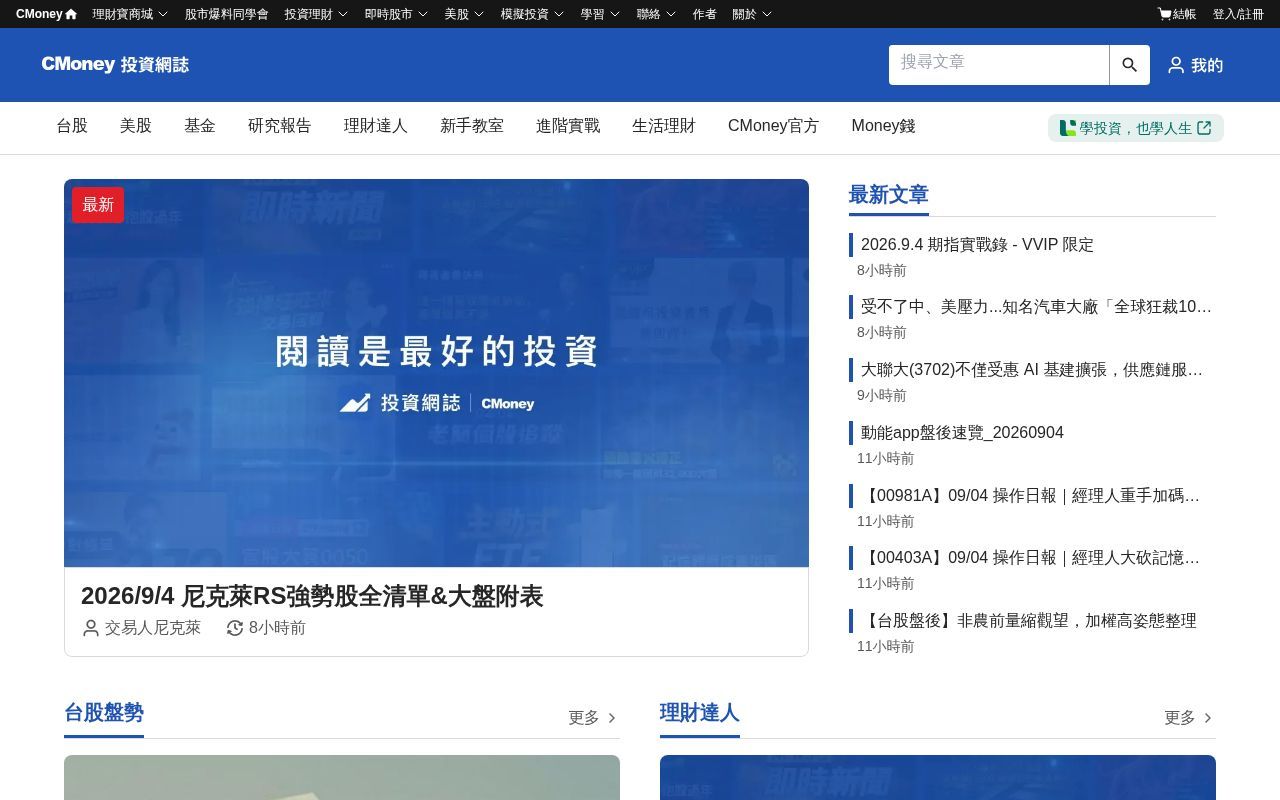The width and height of the screenshot is (1280, 800).
Task: Open article 【00403A】09/04 操作日報
Action: pyautogui.click(x=1030, y=558)
